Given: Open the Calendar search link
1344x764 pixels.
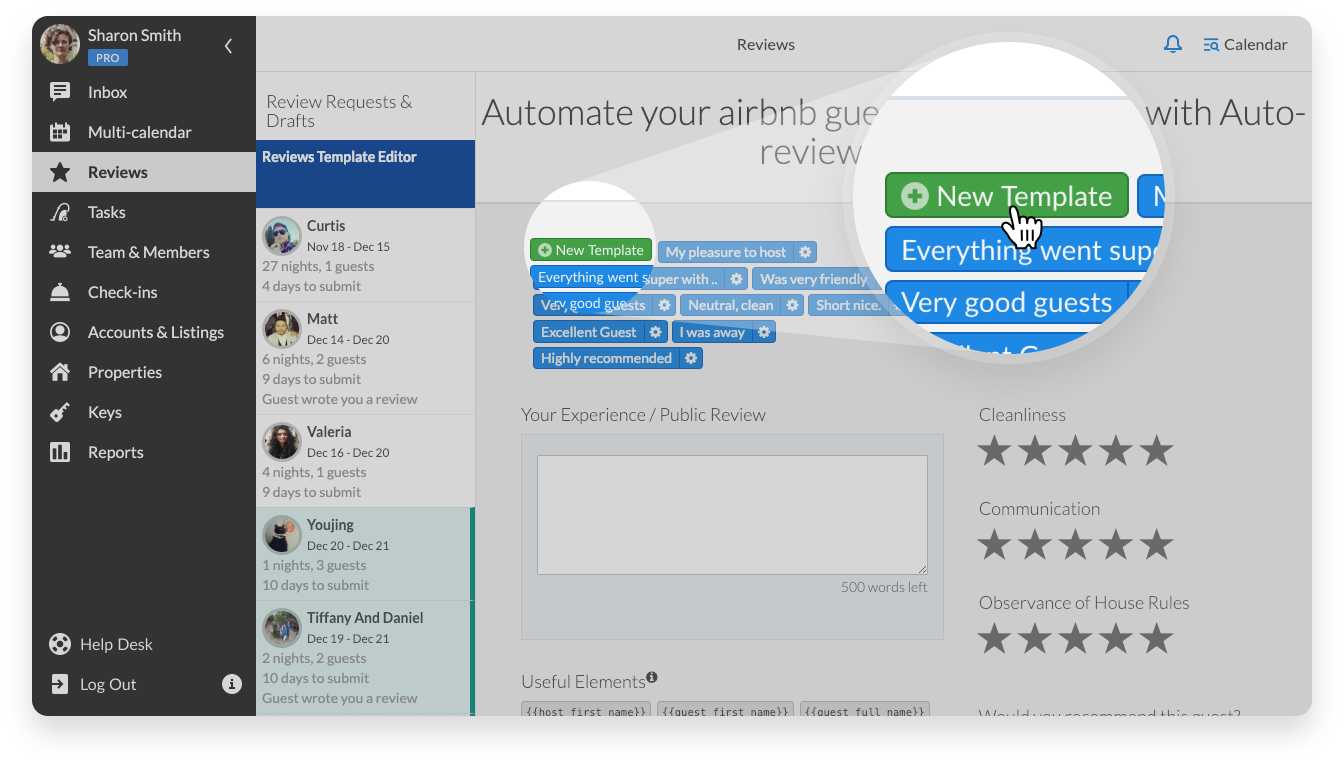Looking at the screenshot, I should 1245,44.
